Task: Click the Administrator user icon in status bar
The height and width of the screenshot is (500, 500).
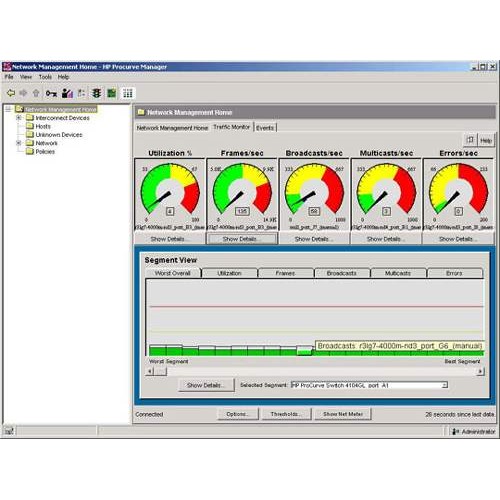Action: click(455, 432)
